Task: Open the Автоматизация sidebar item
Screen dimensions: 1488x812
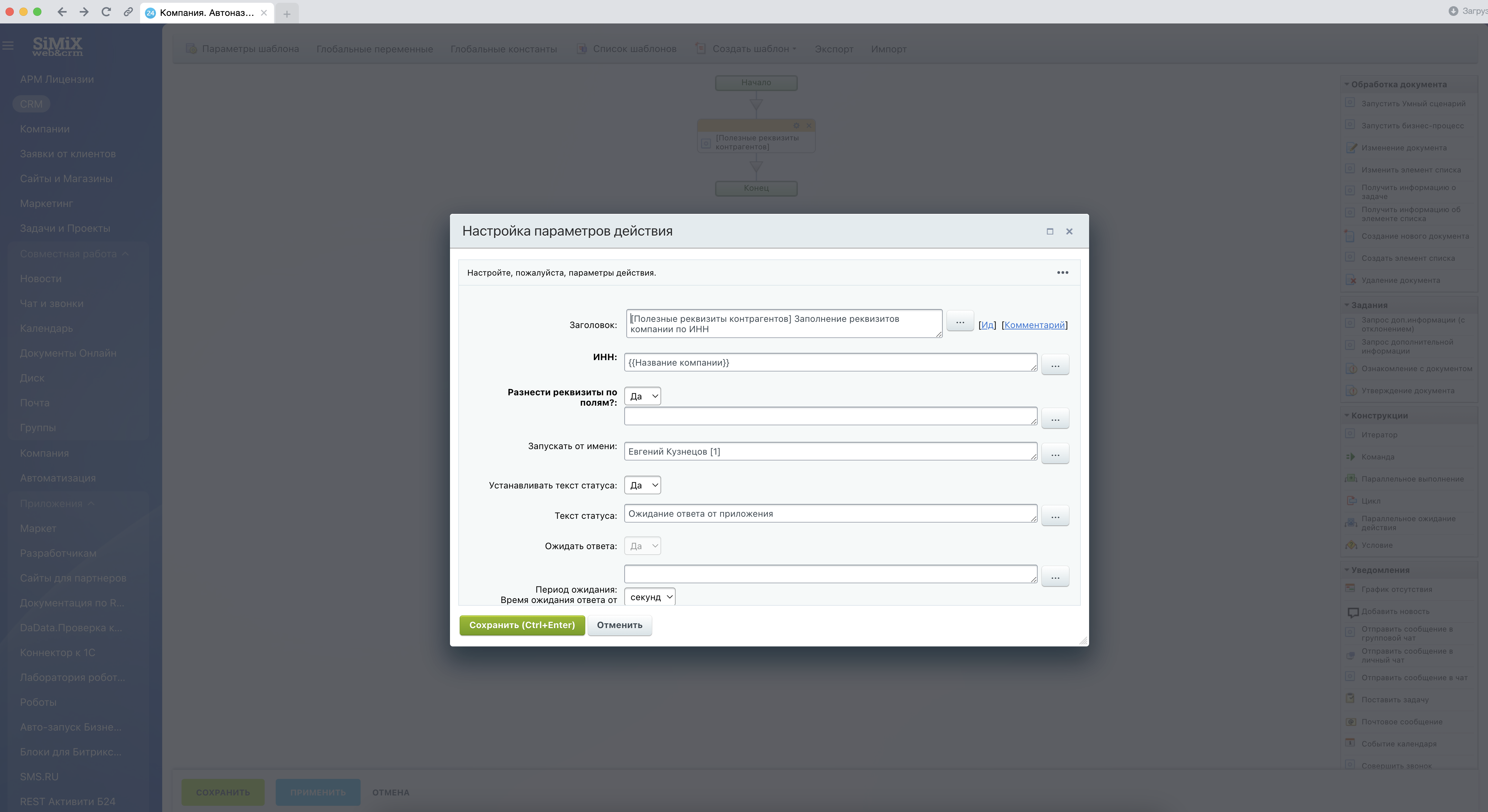Action: [58, 478]
